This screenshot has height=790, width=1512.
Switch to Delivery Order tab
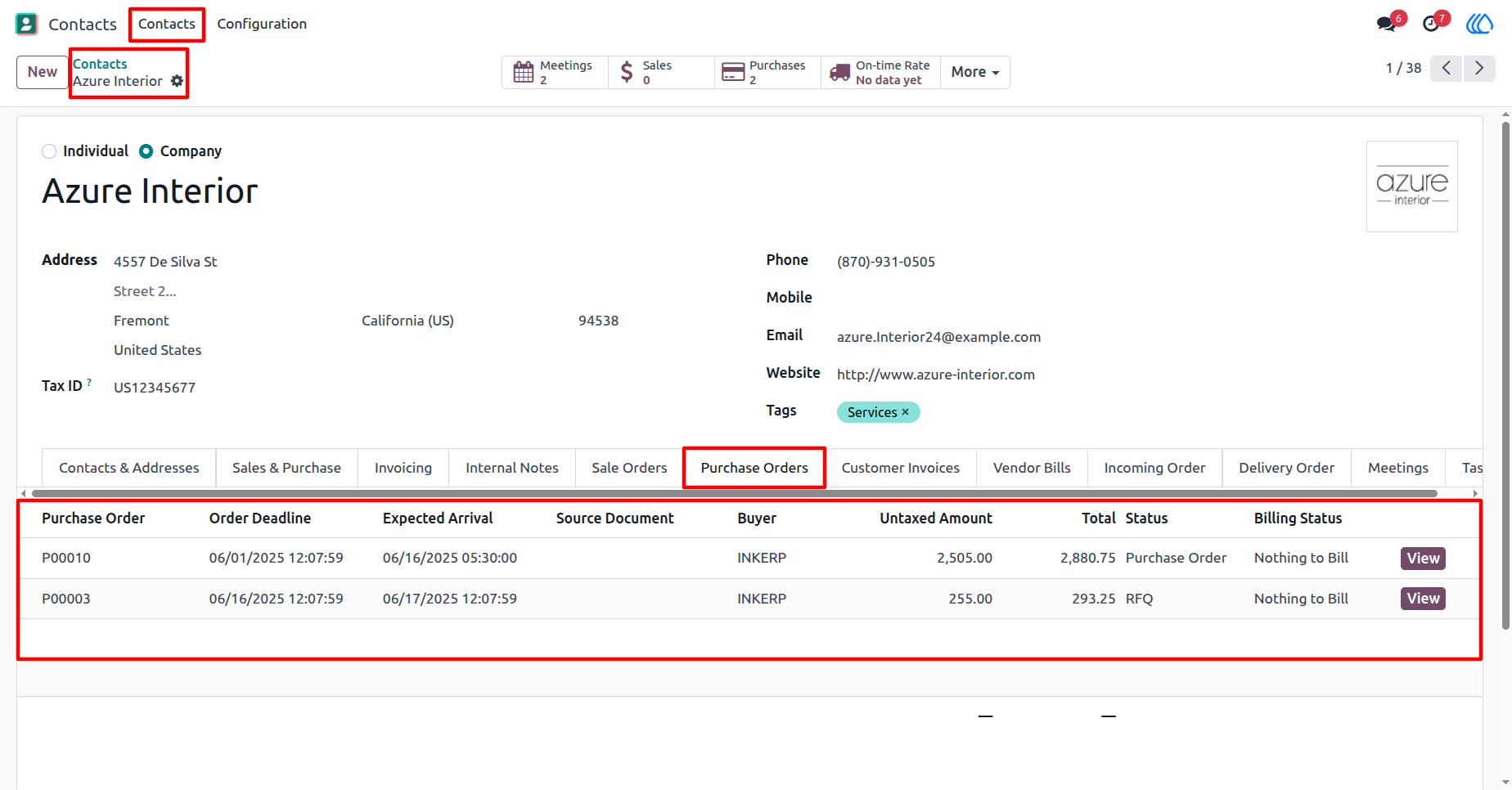pos(1286,468)
